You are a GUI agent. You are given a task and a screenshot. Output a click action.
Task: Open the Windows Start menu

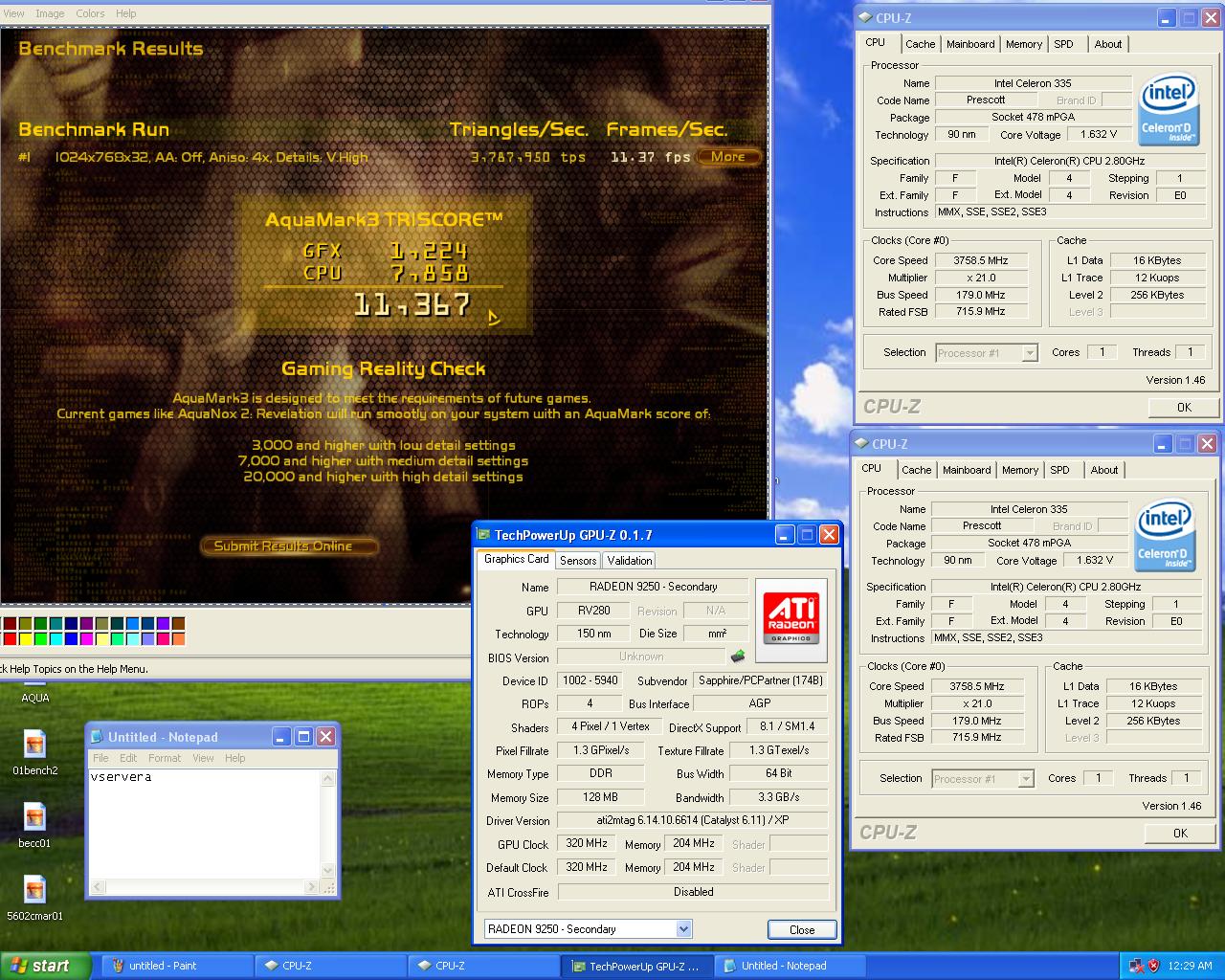[x=45, y=966]
